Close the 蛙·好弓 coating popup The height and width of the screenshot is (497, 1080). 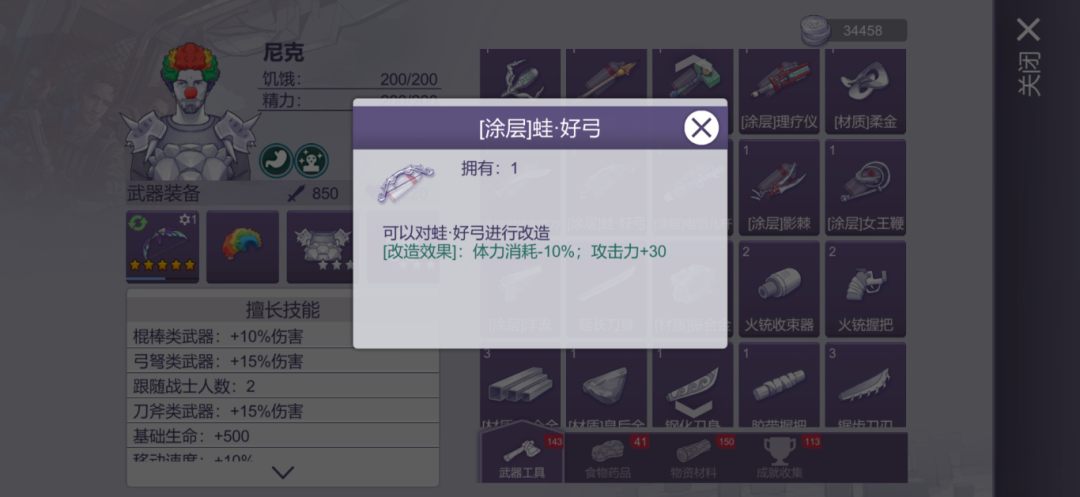[700, 127]
